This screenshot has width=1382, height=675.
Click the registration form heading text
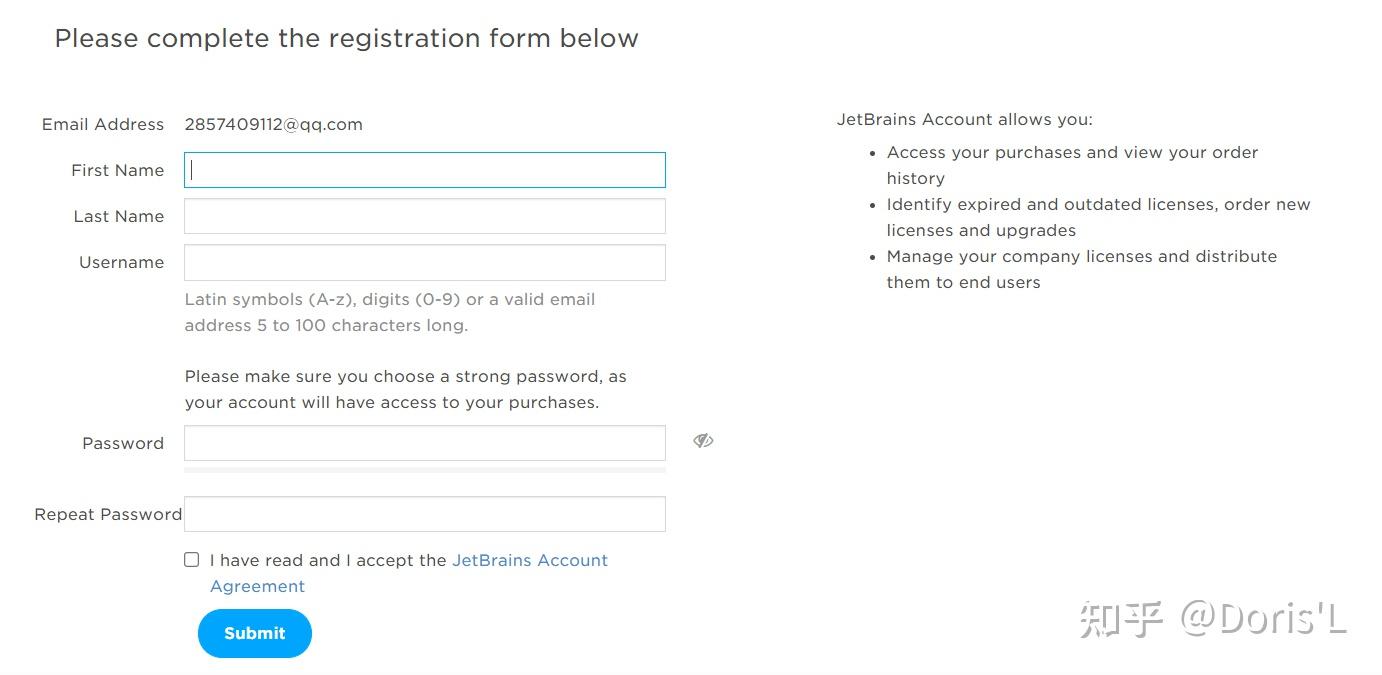coord(346,39)
